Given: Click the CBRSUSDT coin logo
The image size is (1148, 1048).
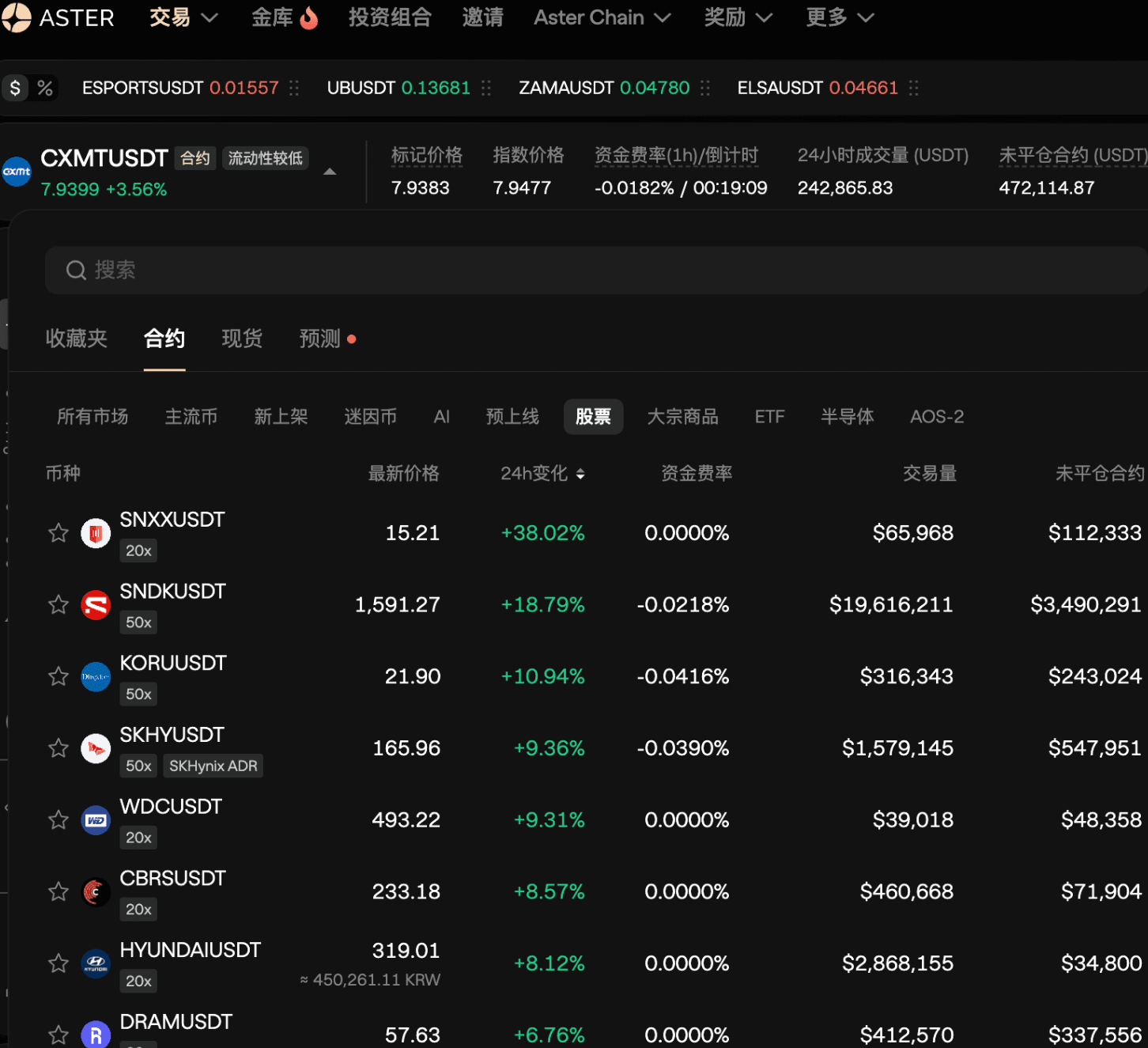Looking at the screenshot, I should pyautogui.click(x=96, y=892).
